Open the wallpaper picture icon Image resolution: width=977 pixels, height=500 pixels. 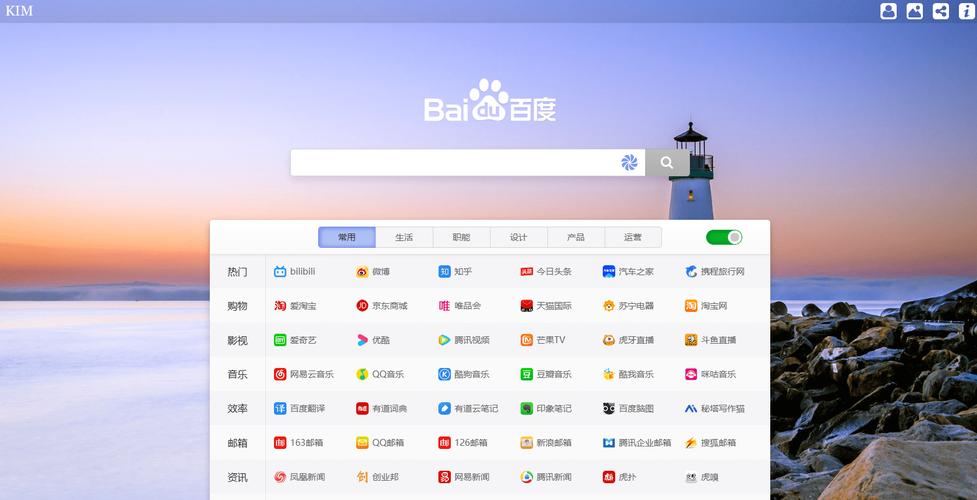(x=914, y=11)
